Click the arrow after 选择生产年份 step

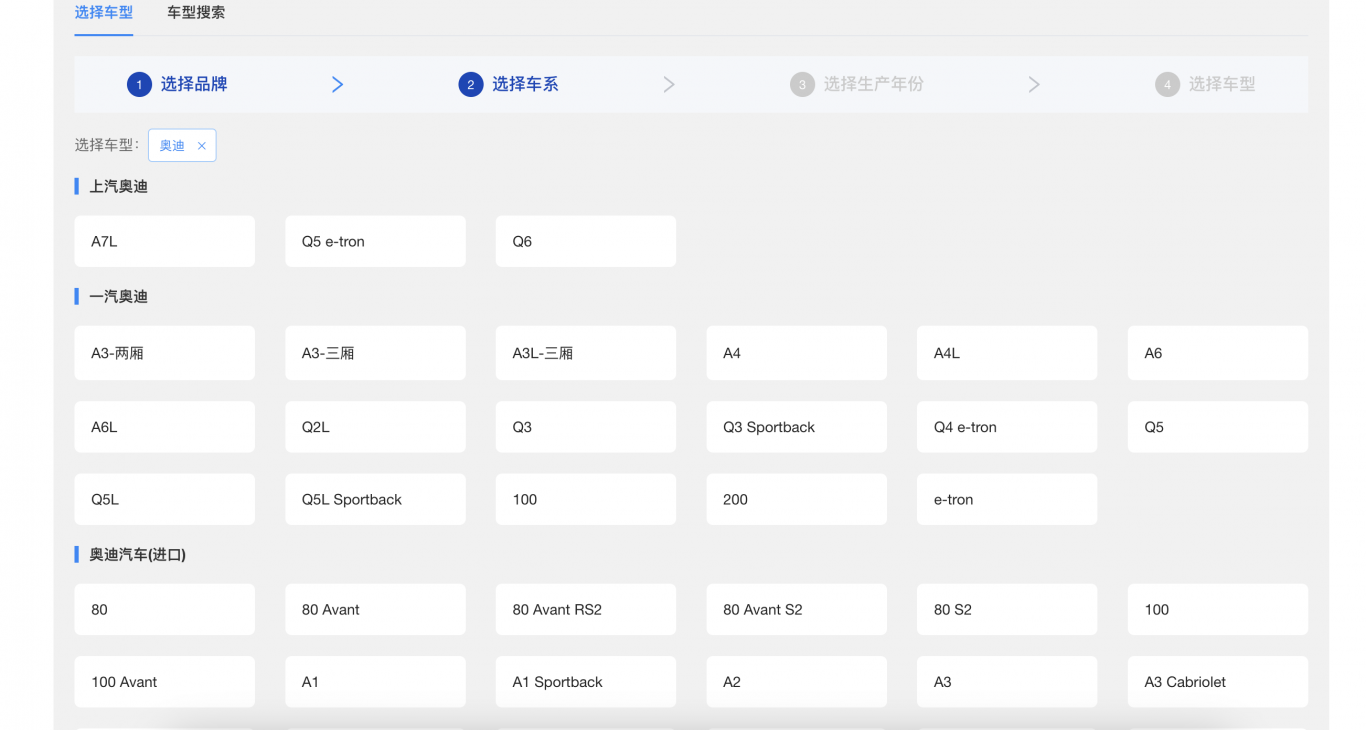click(x=1034, y=85)
